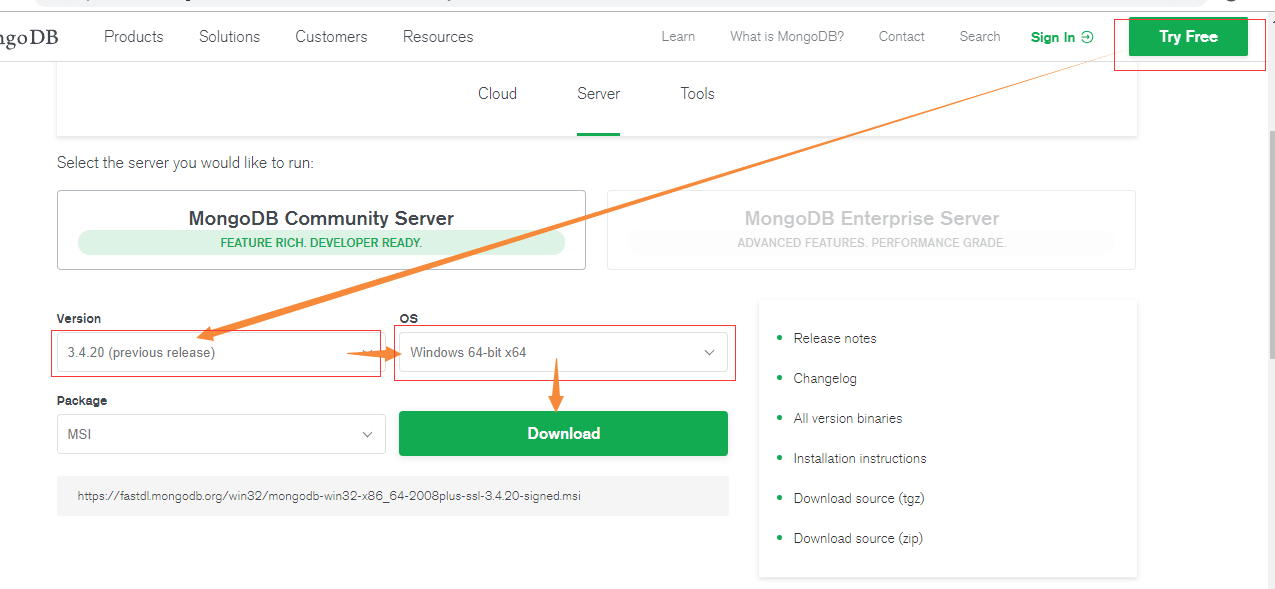Expand OS dropdown chevron arrow

(709, 352)
